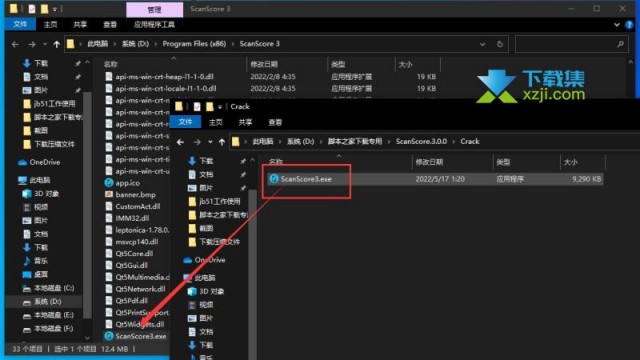Viewport: 640px width, 360px height.
Task: Select banner.bmp file
Action: point(130,195)
